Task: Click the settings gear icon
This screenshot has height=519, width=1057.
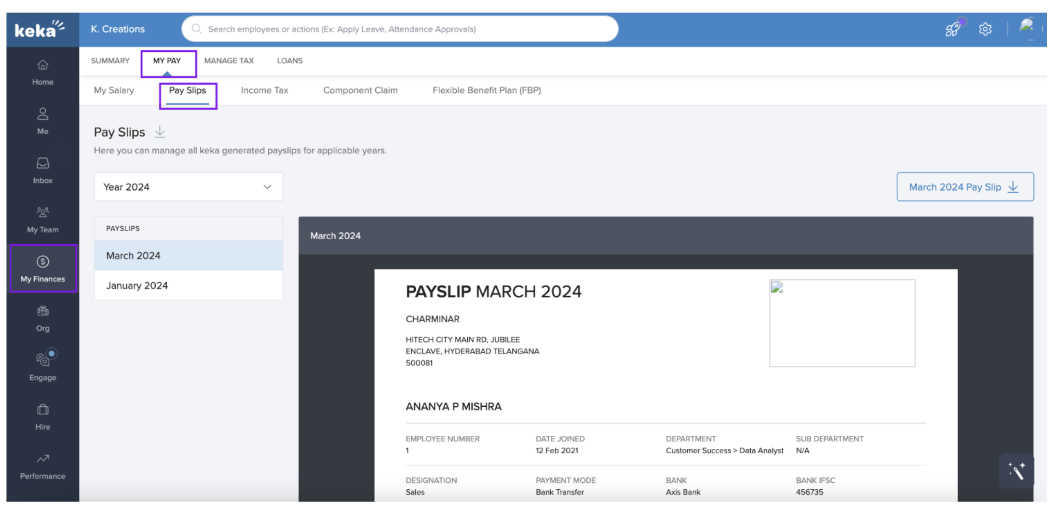Action: [985, 29]
